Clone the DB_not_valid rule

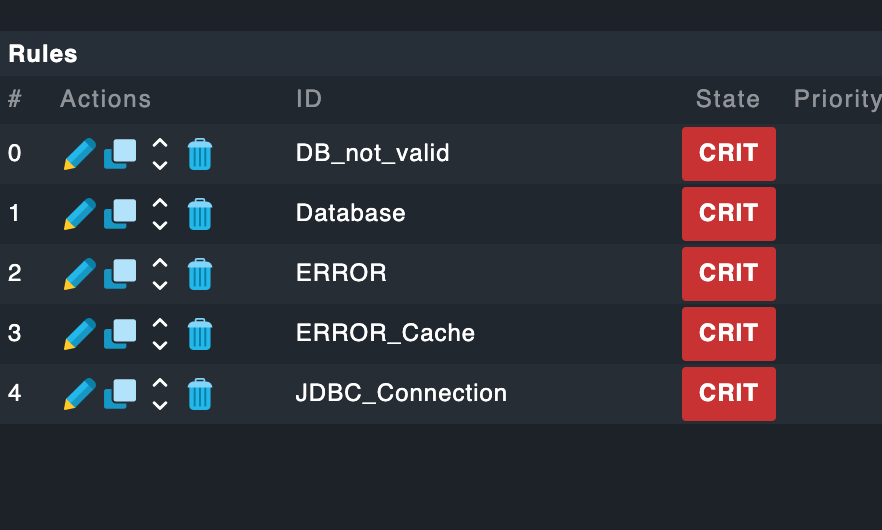pyautogui.click(x=120, y=154)
